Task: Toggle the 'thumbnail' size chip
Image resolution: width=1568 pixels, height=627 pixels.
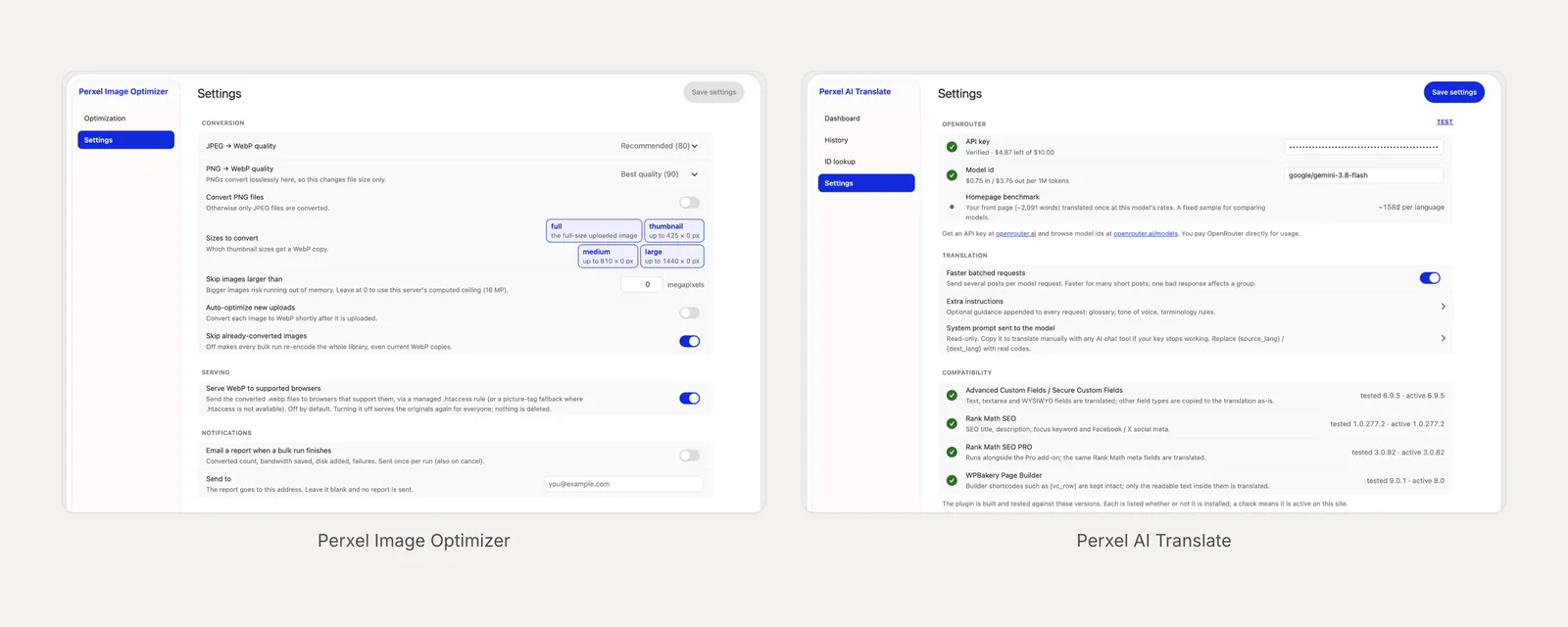Action: tap(674, 230)
